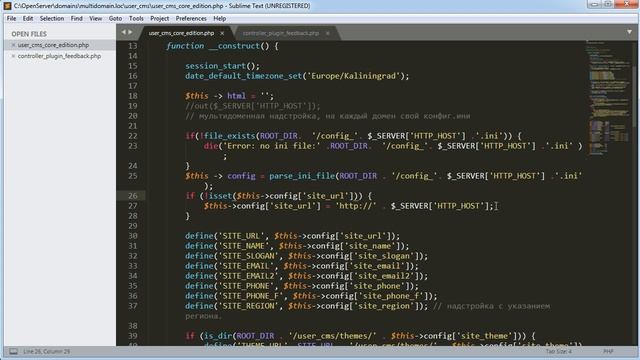Viewport: 640px width, 360px height.
Task: Open the Selection menu
Action: point(52,18)
